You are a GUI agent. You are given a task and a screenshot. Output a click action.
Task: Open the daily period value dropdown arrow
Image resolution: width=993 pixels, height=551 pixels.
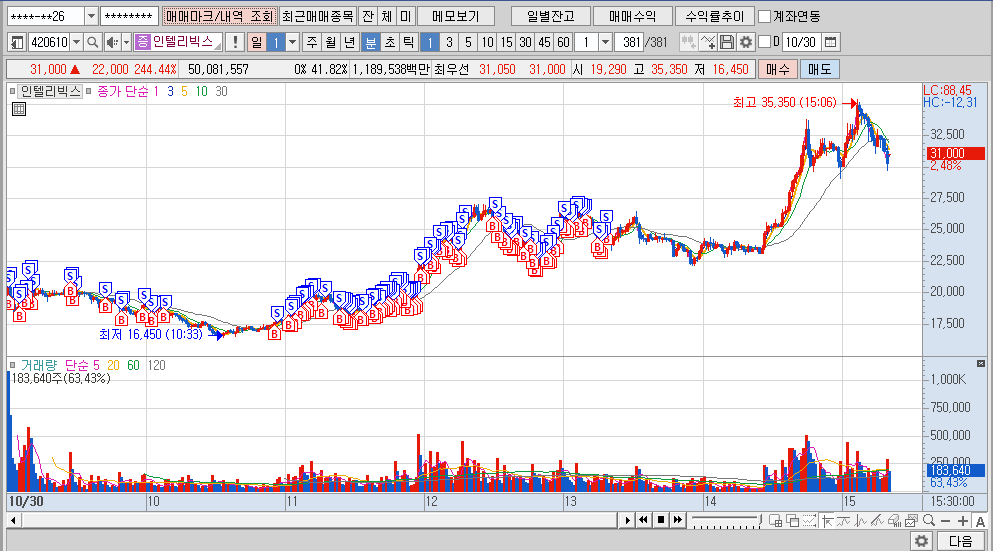pyautogui.click(x=292, y=42)
